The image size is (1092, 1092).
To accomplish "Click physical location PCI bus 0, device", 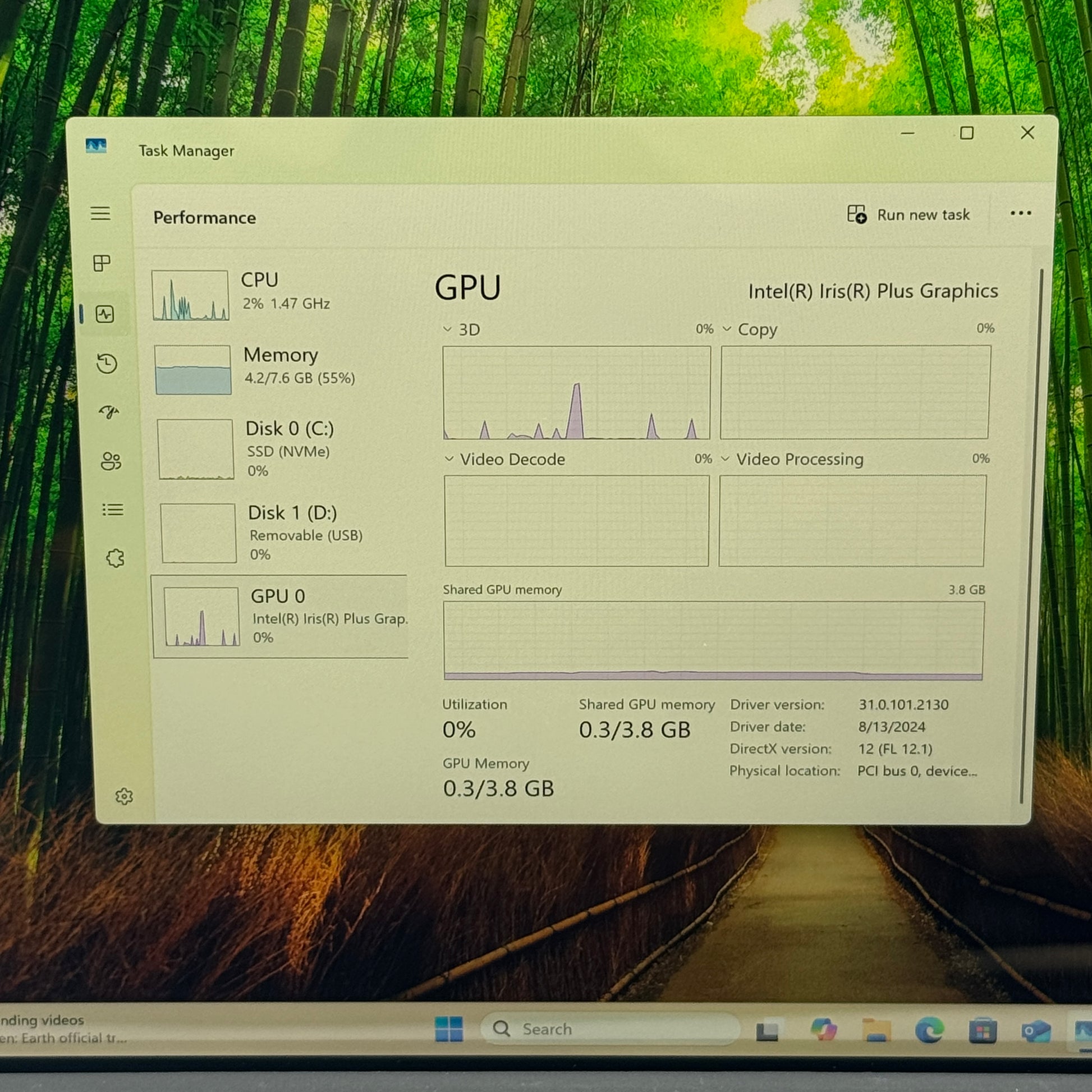I will click(x=917, y=771).
